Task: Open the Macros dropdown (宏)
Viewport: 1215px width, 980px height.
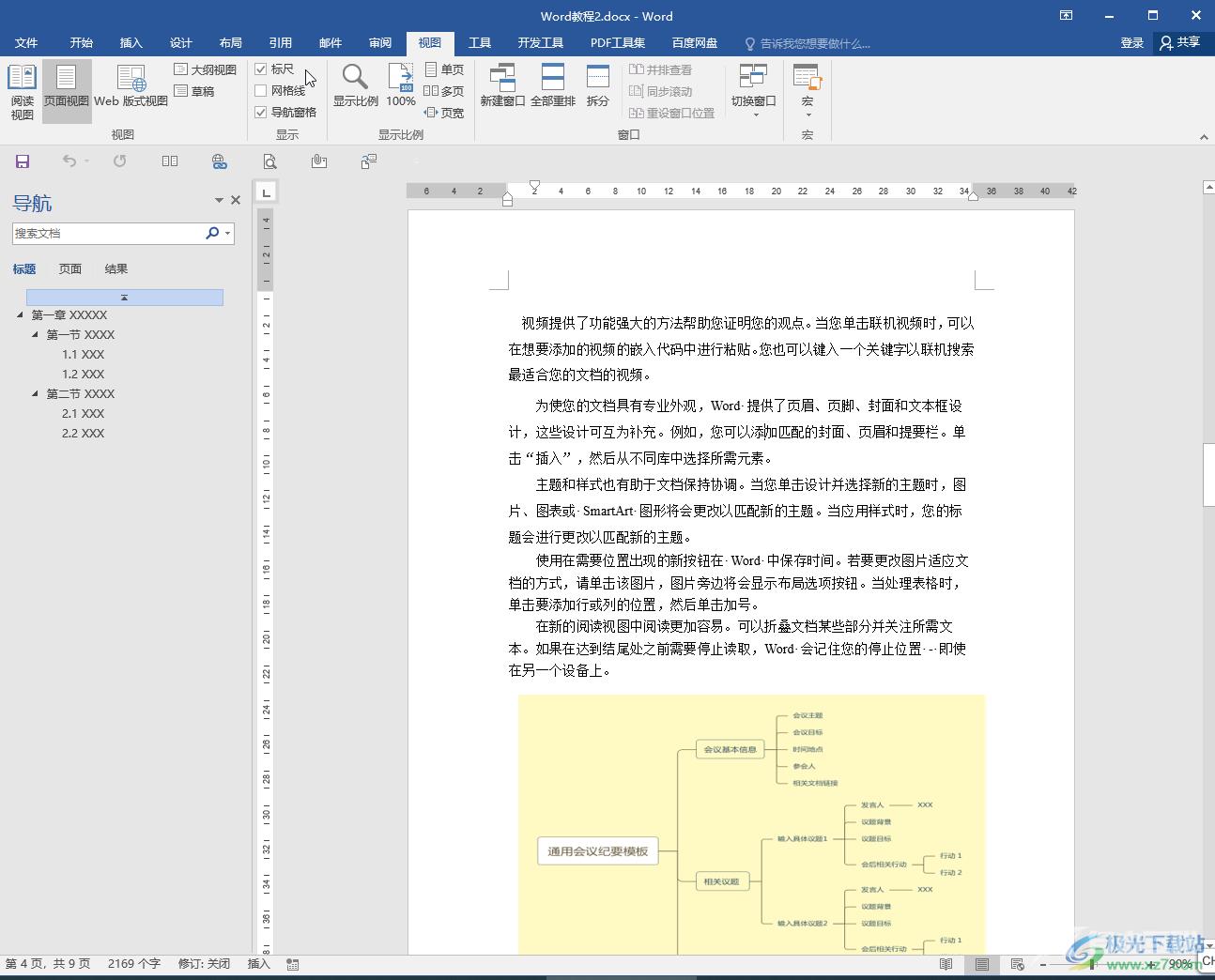Action: [807, 90]
